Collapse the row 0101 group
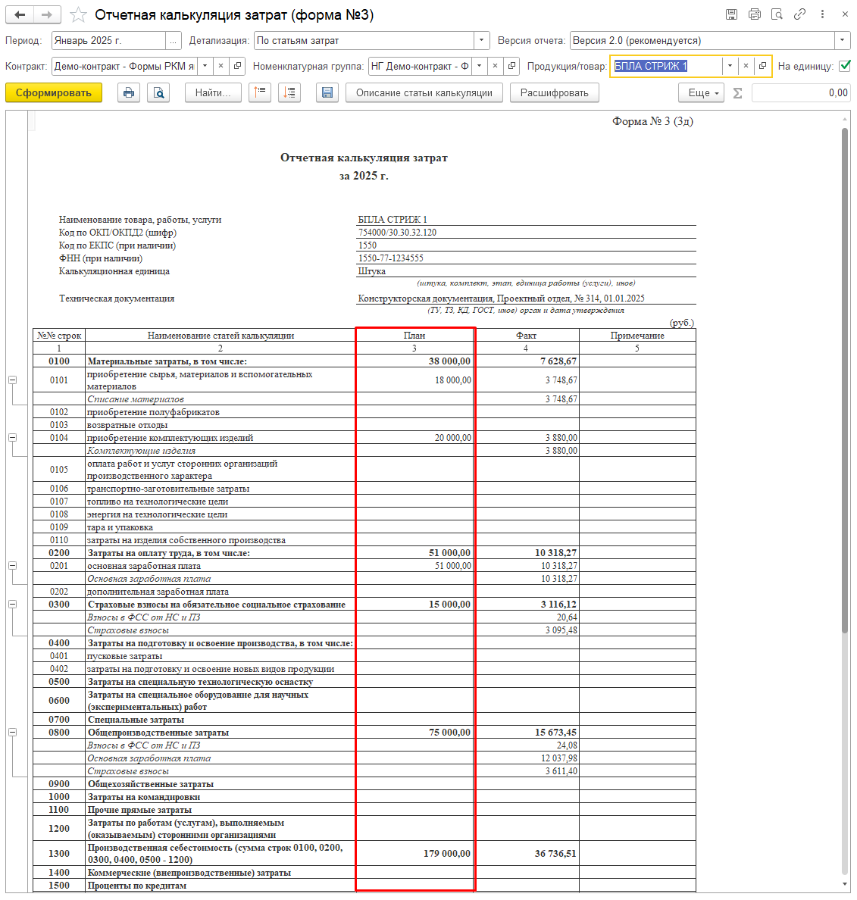The height and width of the screenshot is (900, 857). tap(12, 380)
